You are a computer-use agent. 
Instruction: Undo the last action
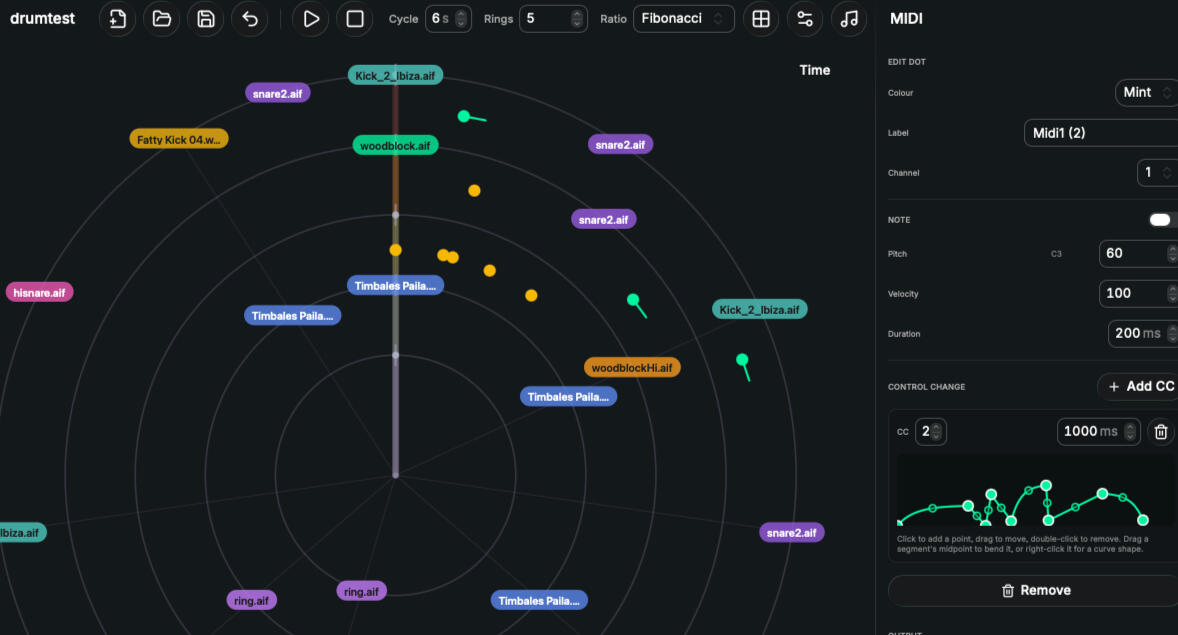(250, 19)
